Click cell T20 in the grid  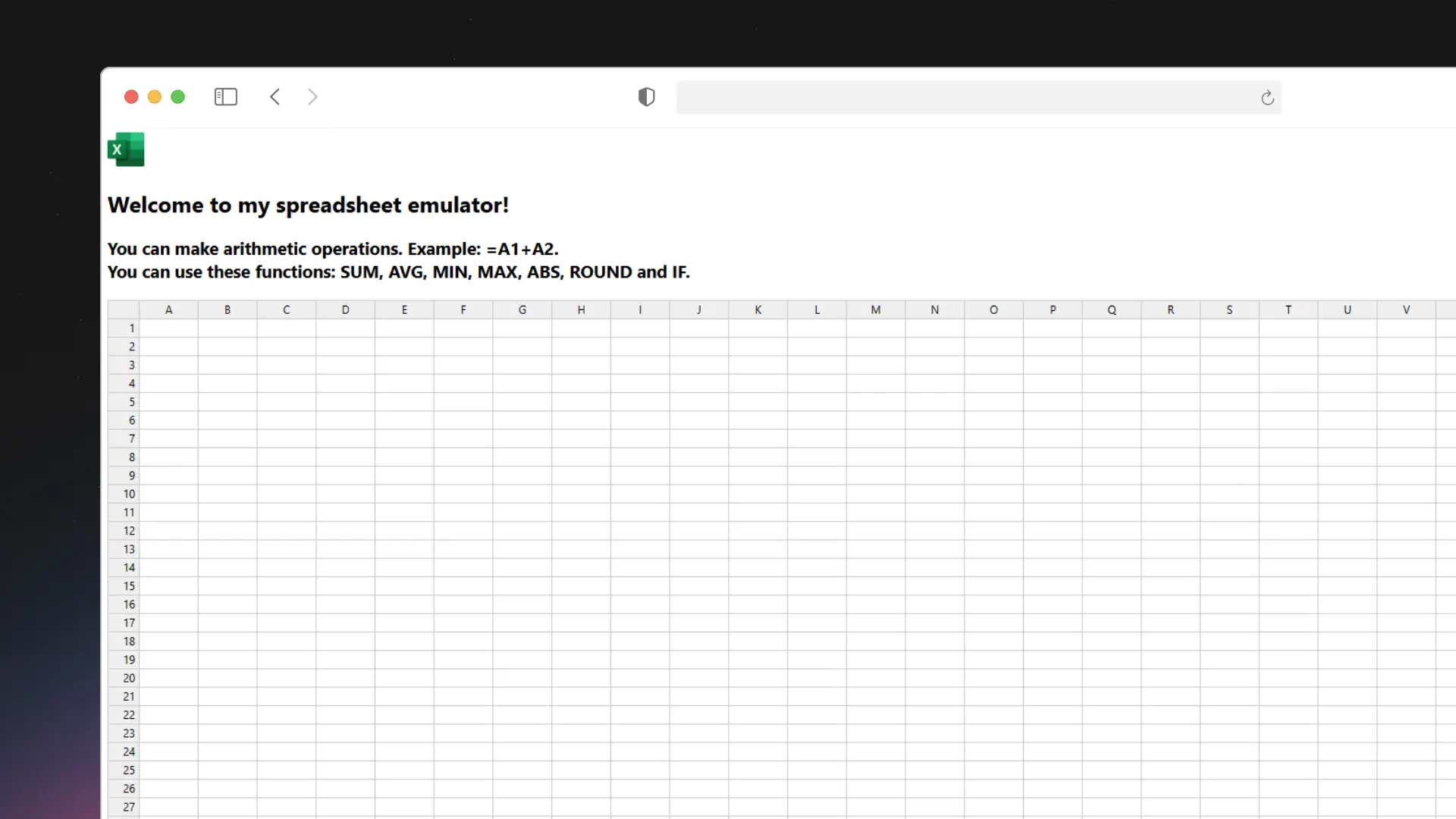(1288, 678)
